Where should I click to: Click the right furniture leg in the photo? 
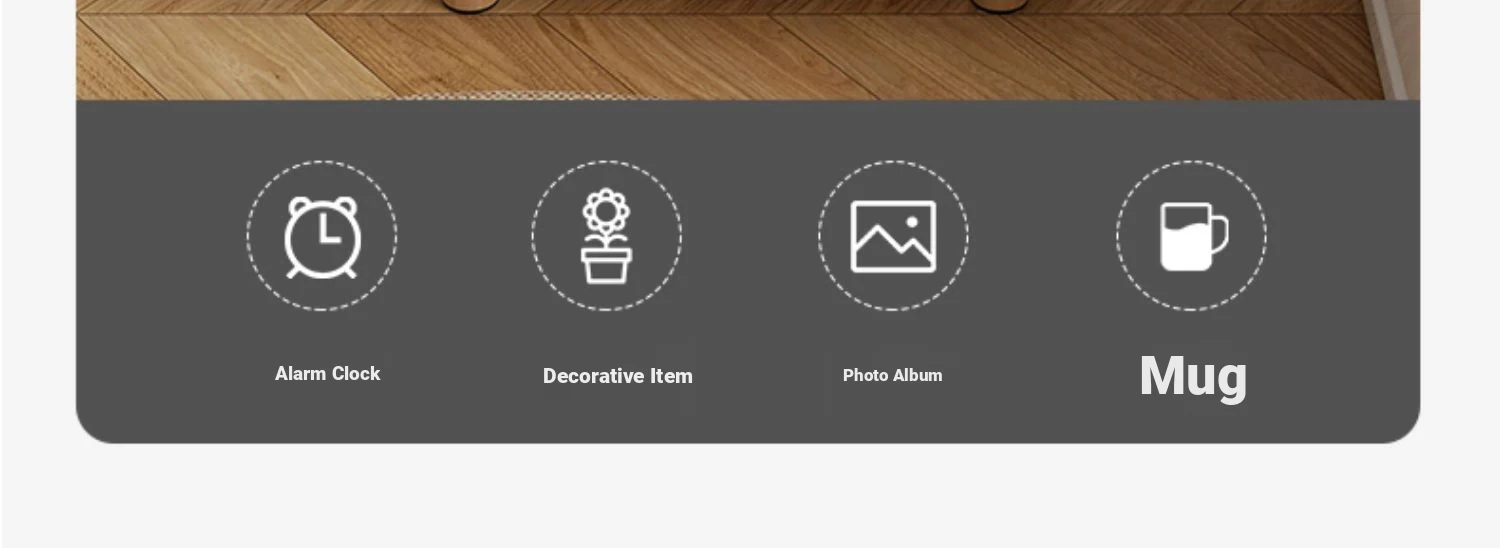998,5
